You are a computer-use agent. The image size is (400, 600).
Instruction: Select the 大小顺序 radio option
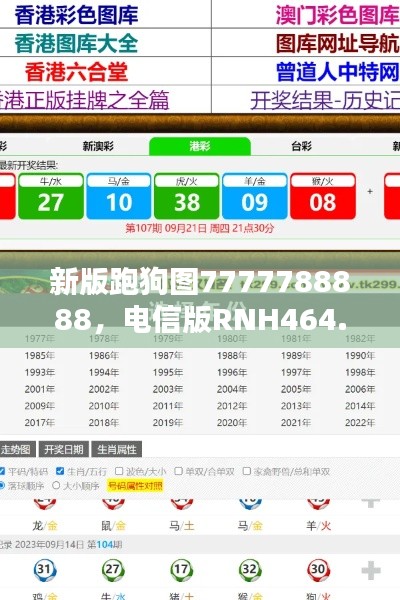pyautogui.click(x=56, y=486)
